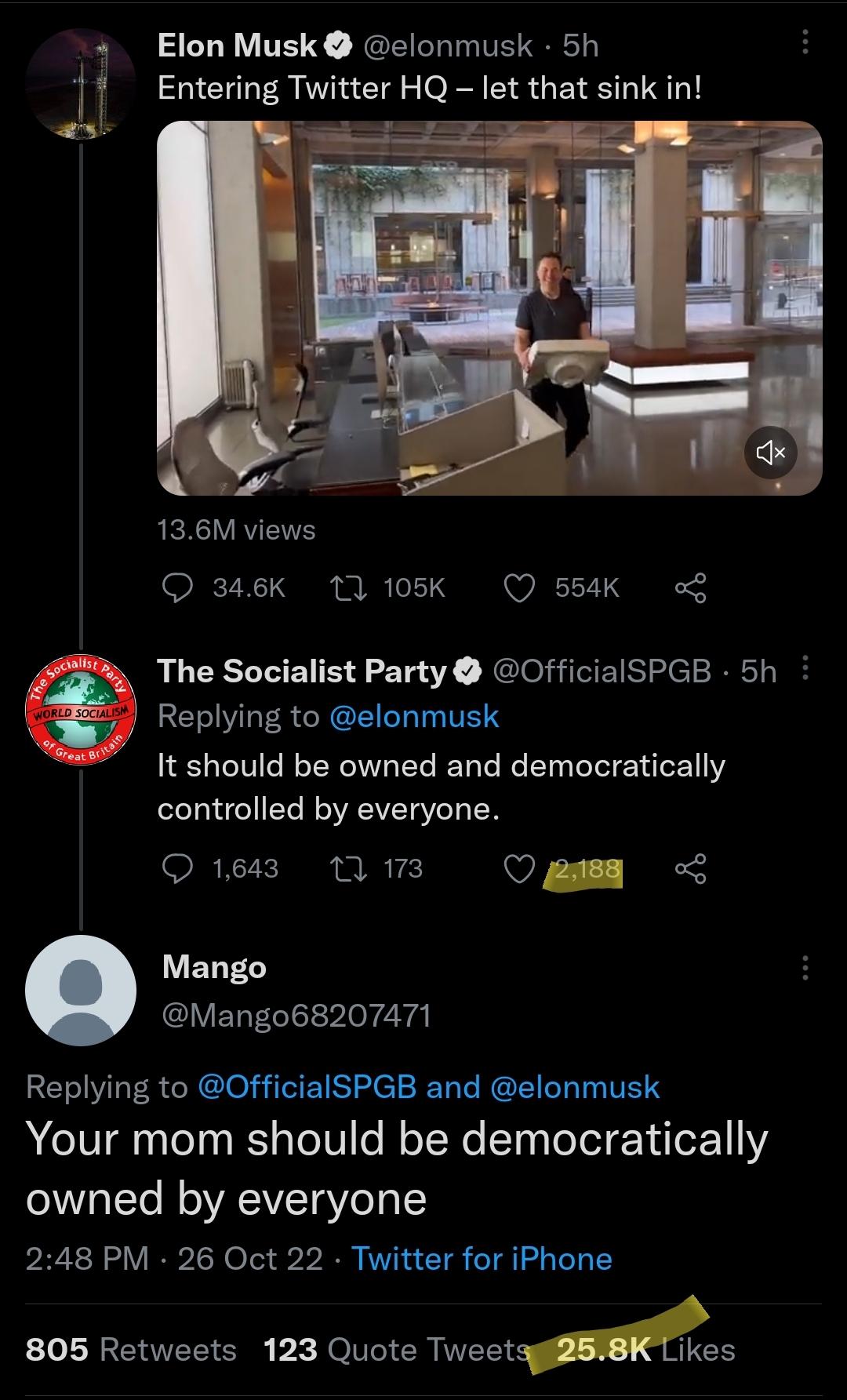This screenshot has width=847, height=1400.
Task: Like Elon Musk's tweet with 554K likes
Action: [x=518, y=587]
